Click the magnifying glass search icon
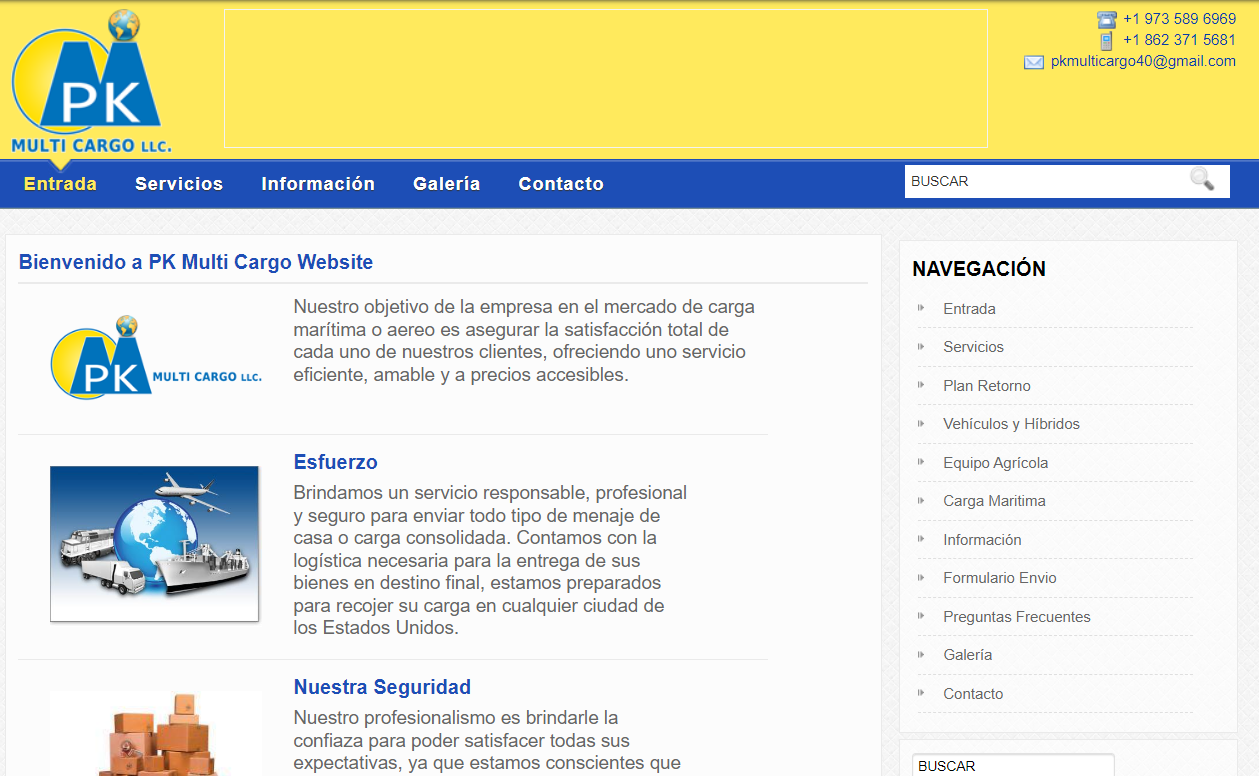Screen dimensions: 1259x776 coord(1202,180)
